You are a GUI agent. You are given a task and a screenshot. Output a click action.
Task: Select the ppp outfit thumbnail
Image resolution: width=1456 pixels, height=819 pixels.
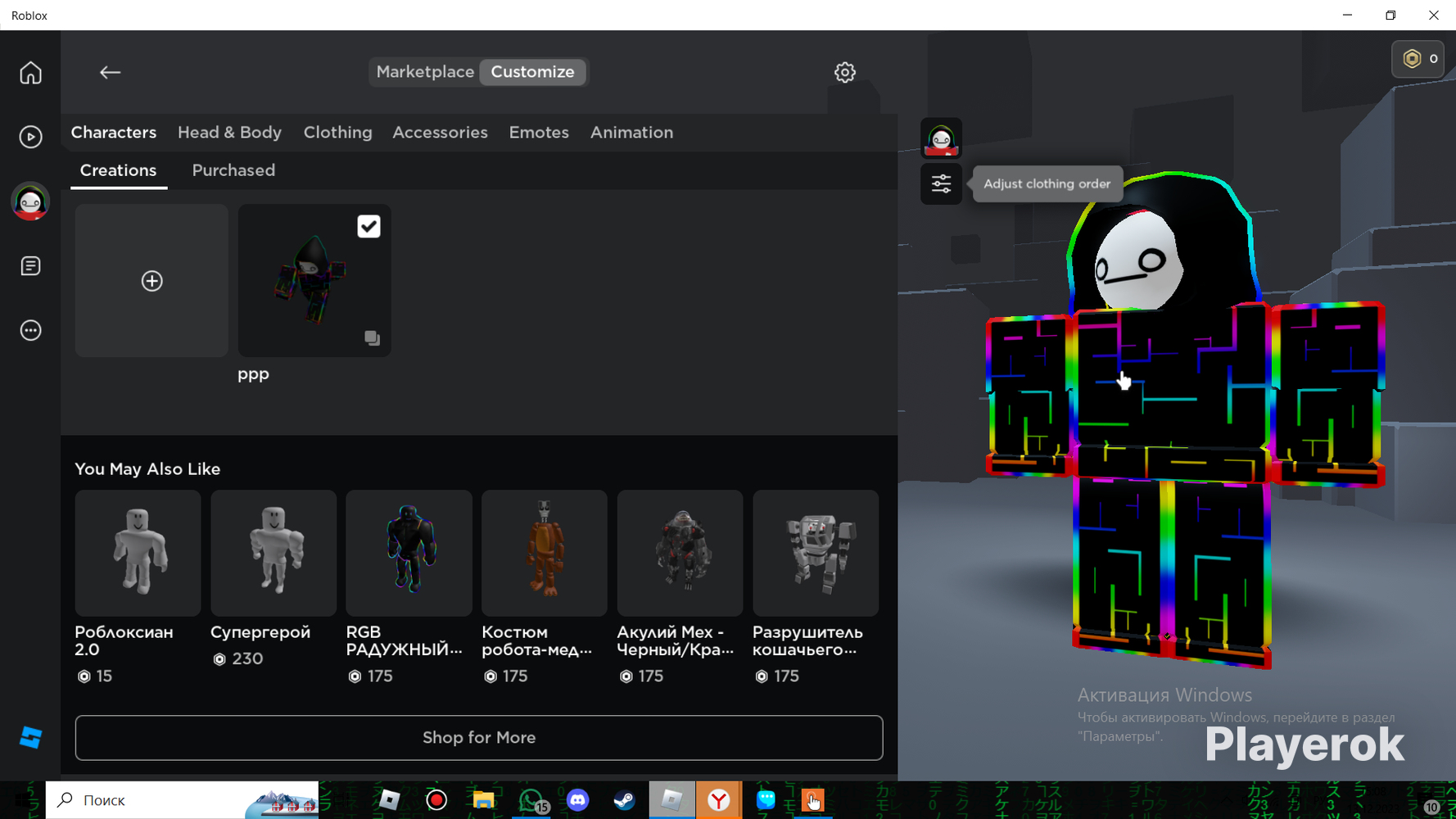coord(314,281)
